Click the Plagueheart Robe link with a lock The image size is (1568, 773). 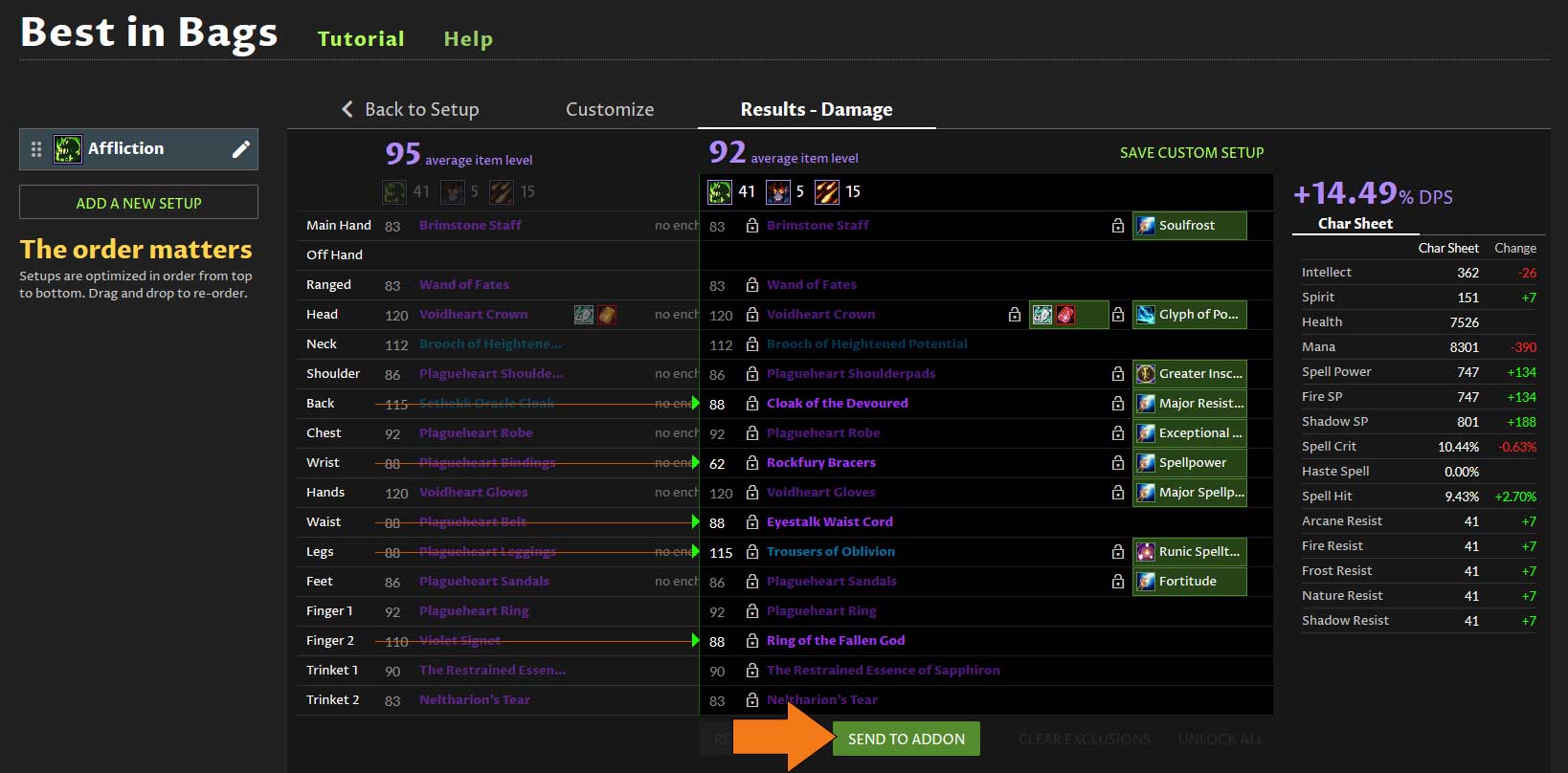pyautogui.click(x=823, y=433)
